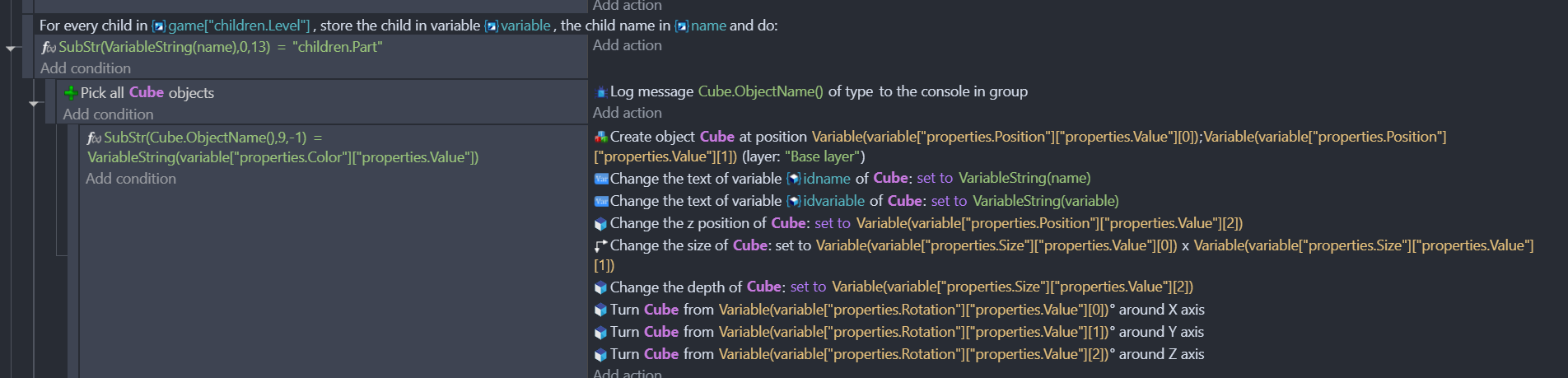
Task: Click the idvariable variable action icon
Action: click(x=601, y=201)
